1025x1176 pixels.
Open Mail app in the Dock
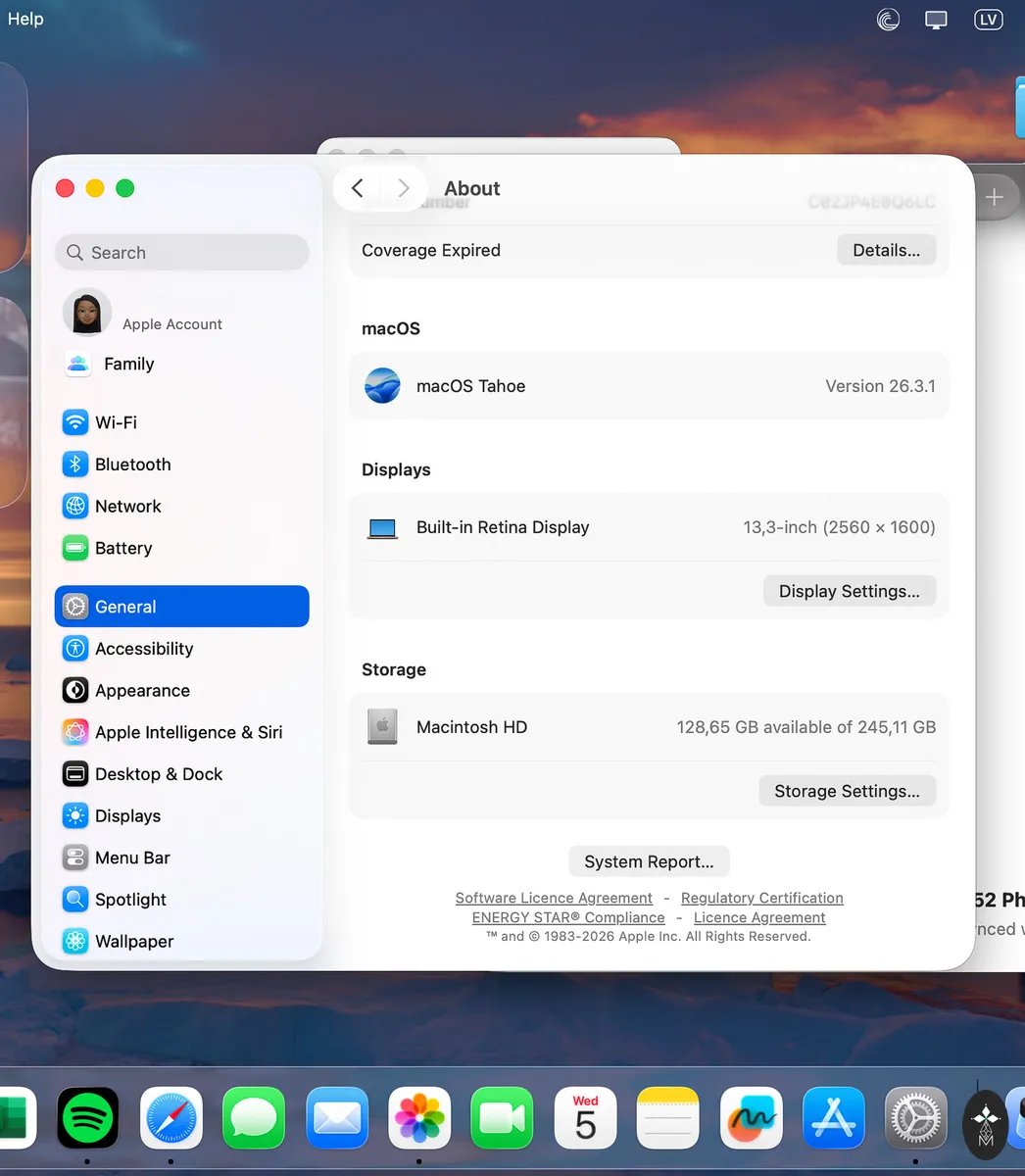coord(337,1118)
